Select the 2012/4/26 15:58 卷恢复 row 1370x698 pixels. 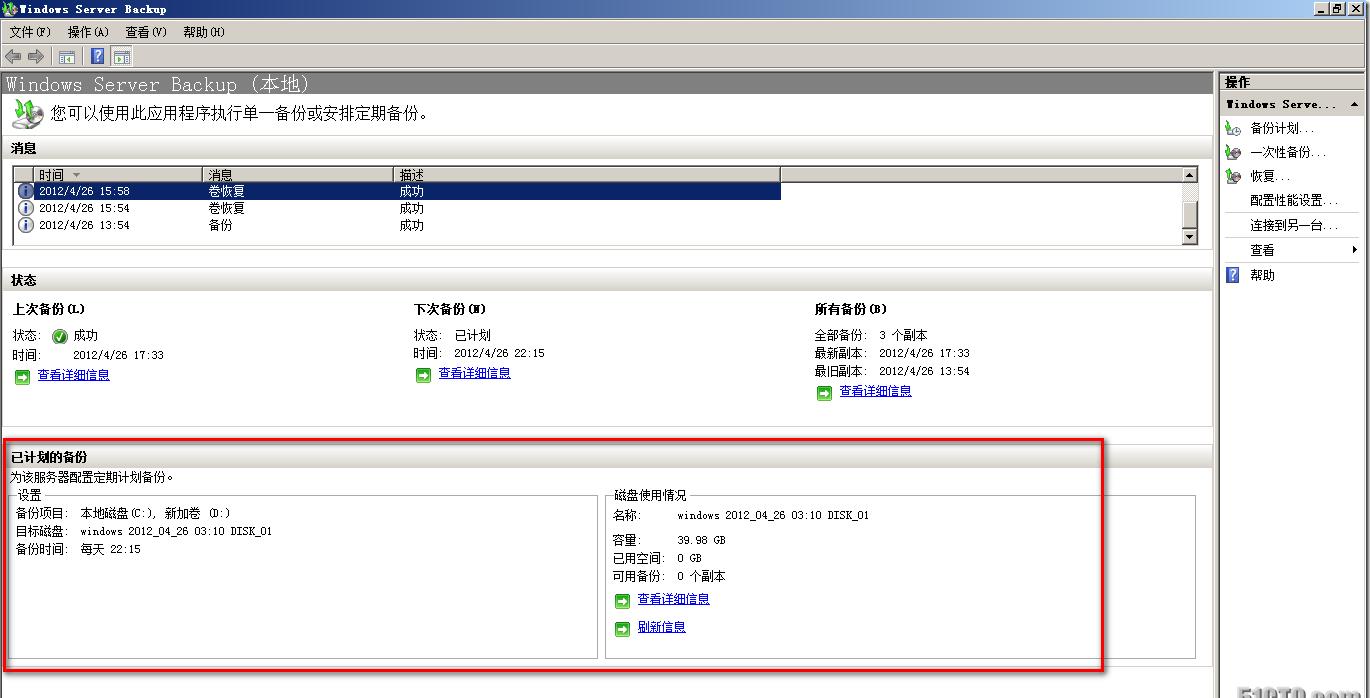(x=397, y=191)
